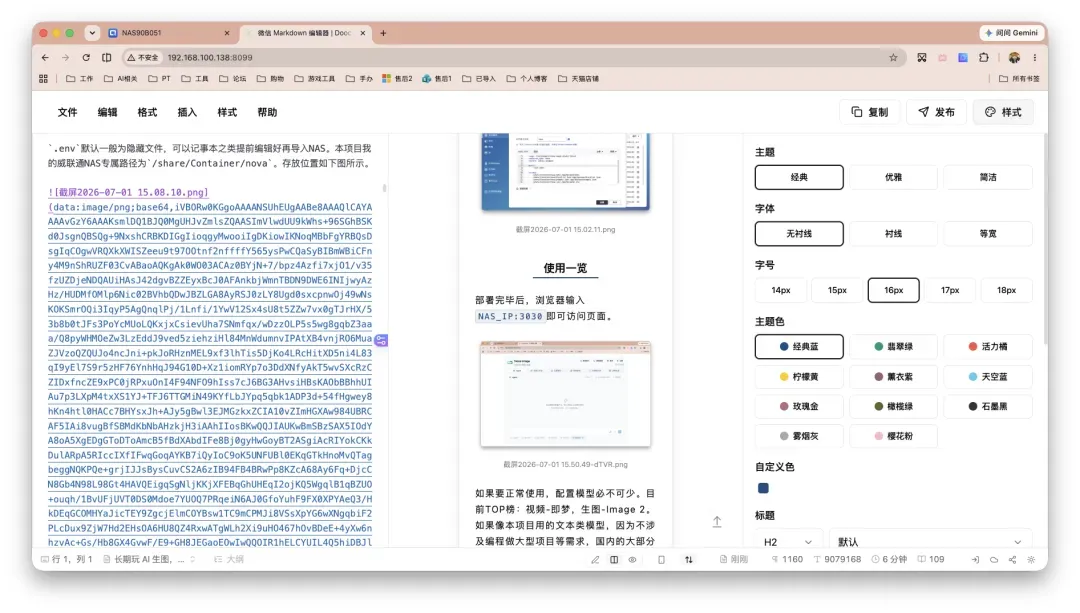This screenshot has width=1080, height=613.
Task: Click the screenshot extension icon in toolbar
Action: (922, 58)
